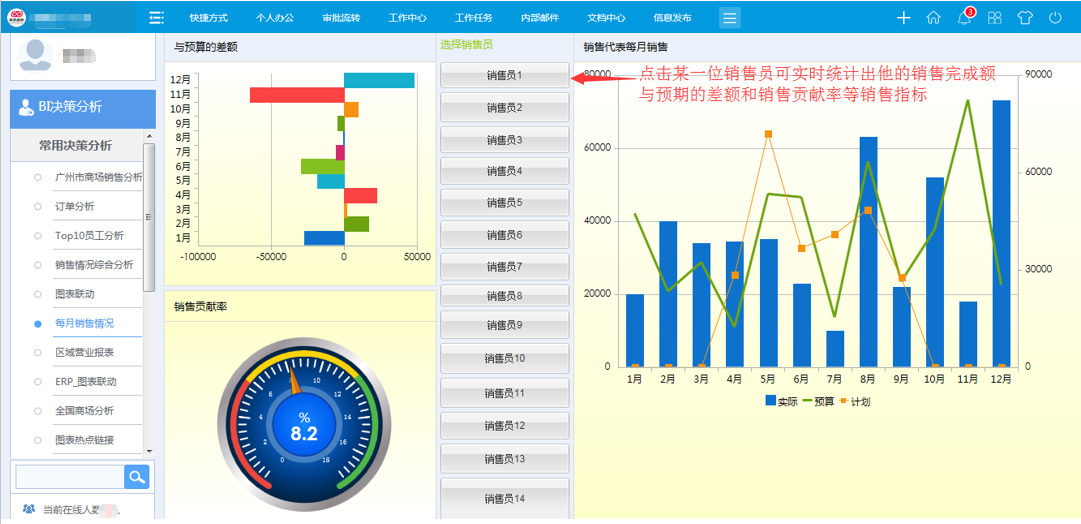Click the sidebar scrollbar up arrow
1081x524 pixels.
[x=149, y=136]
